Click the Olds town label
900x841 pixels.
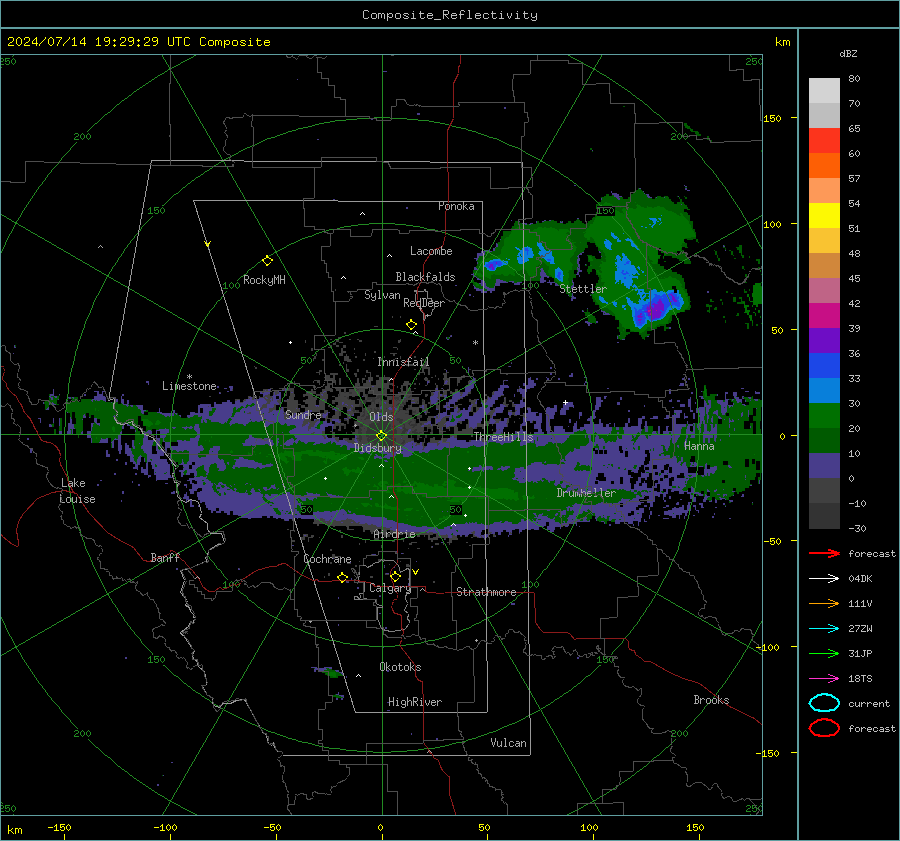coord(381,417)
